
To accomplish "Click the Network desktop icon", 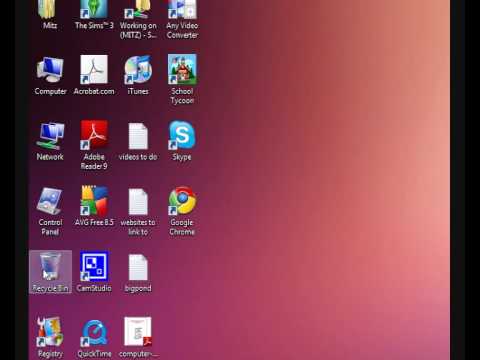I will [50, 141].
